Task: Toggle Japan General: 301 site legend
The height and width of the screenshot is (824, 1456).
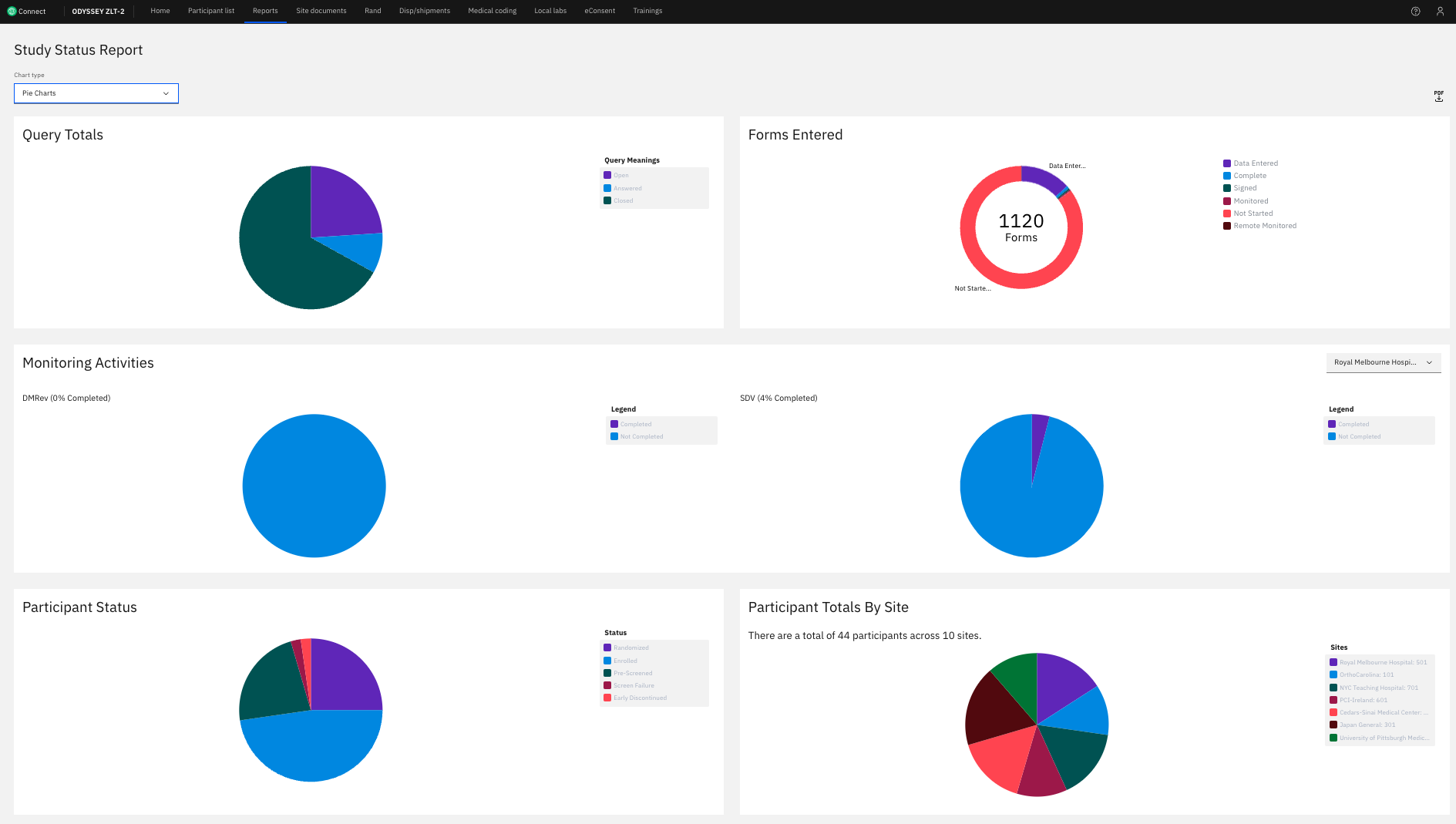Action: click(x=1363, y=725)
